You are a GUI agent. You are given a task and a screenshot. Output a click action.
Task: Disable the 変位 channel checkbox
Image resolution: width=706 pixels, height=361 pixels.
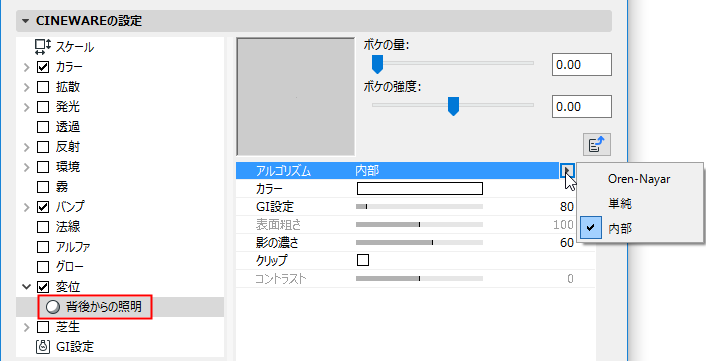coord(43,287)
